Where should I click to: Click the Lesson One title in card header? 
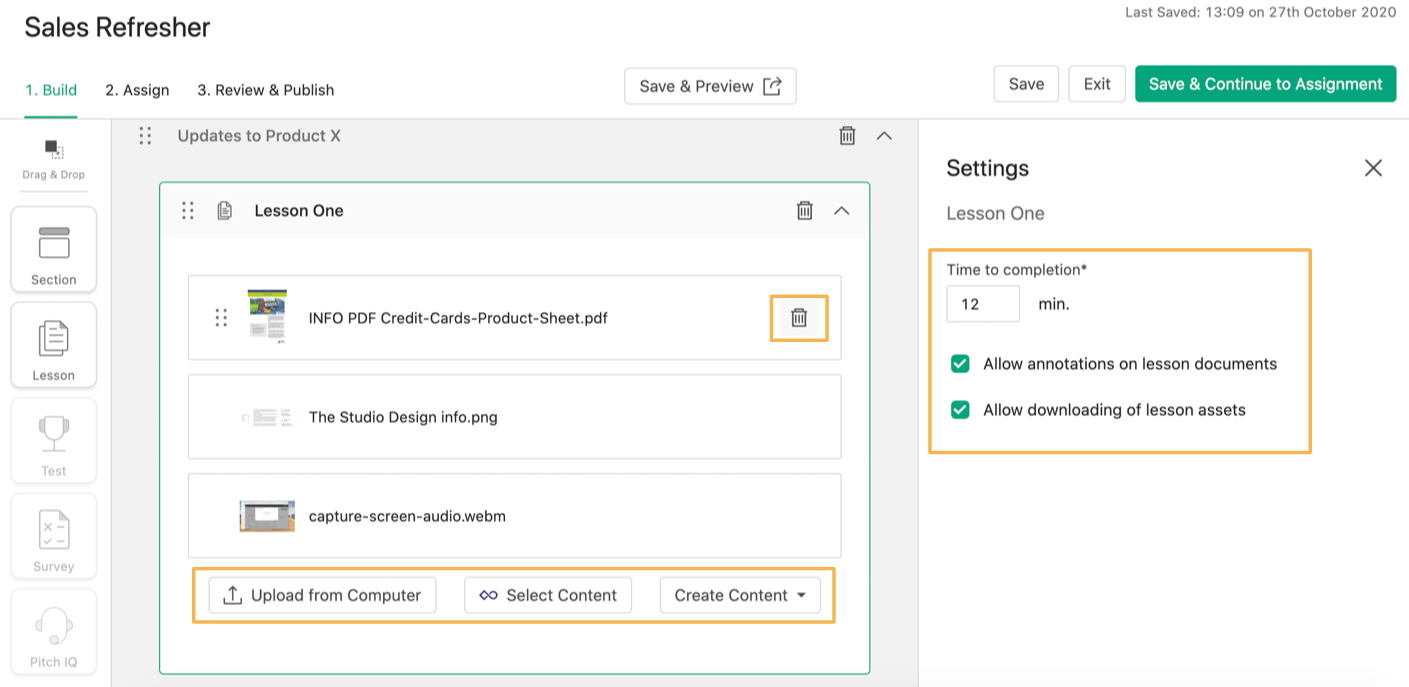[299, 211]
